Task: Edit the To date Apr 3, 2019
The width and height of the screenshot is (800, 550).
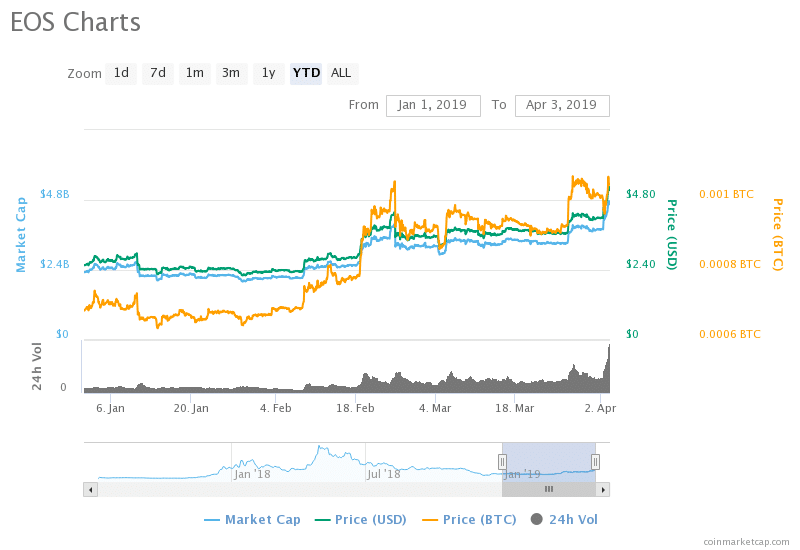Action: tap(562, 106)
